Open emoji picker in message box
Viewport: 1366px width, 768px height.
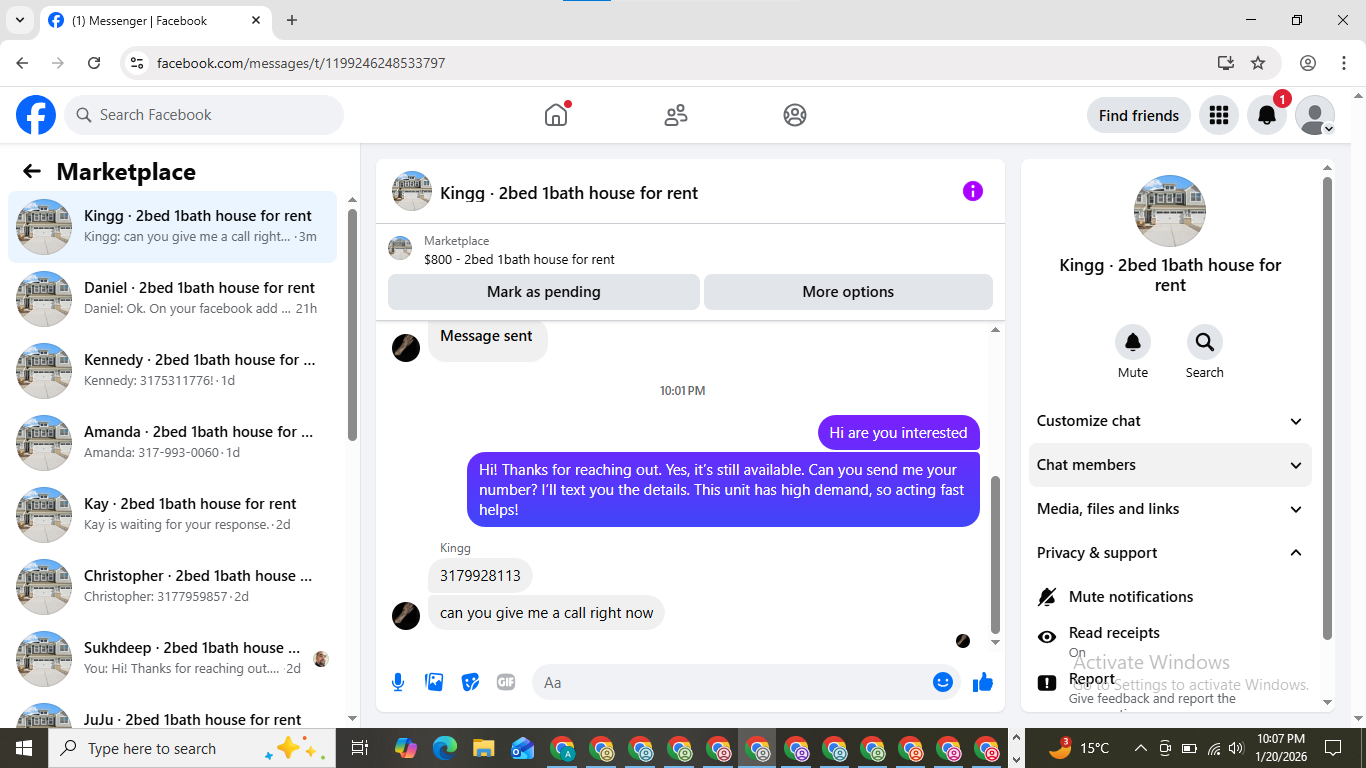[x=942, y=682]
